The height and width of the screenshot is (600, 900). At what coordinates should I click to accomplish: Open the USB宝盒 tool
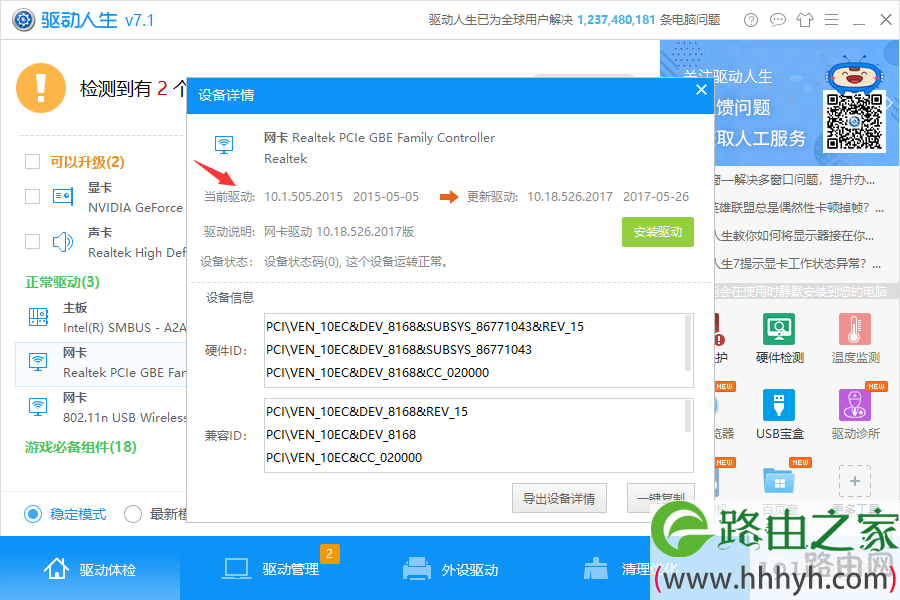click(779, 415)
